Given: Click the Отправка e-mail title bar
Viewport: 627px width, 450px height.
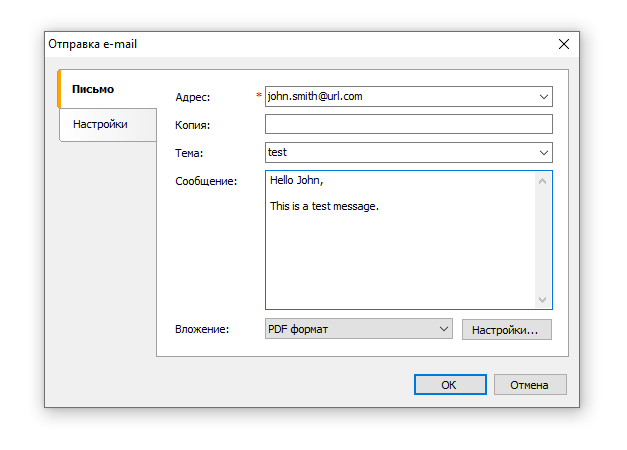Looking at the screenshot, I should [300, 44].
